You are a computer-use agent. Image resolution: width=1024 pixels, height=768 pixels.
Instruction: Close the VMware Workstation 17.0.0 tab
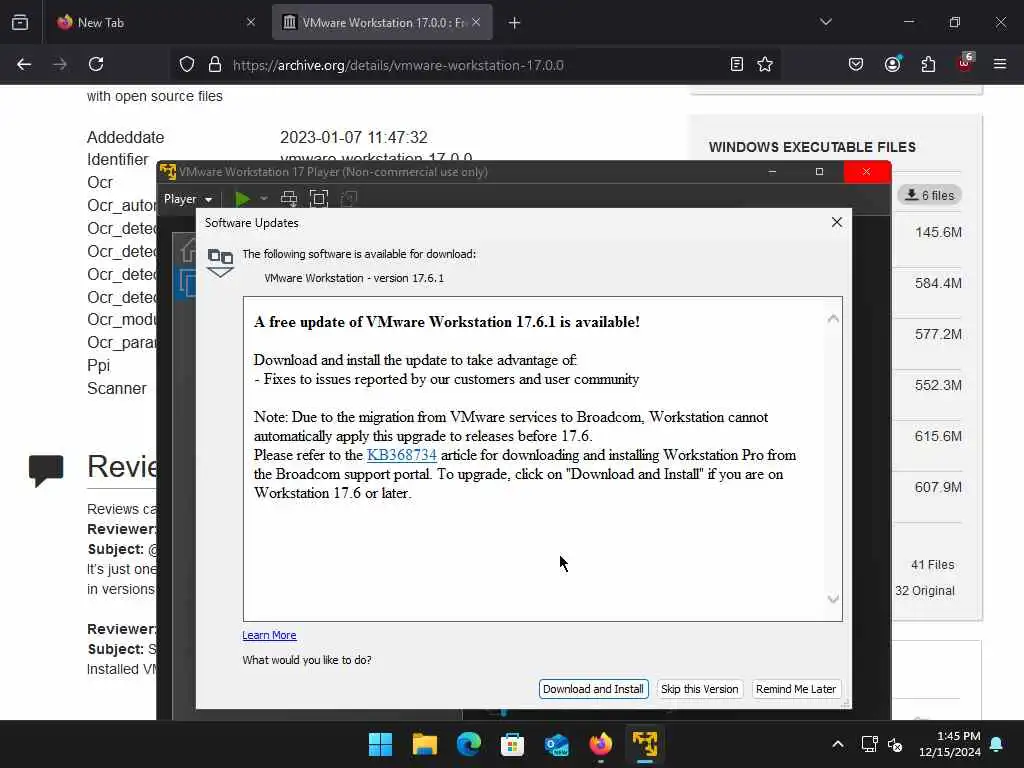point(476,22)
